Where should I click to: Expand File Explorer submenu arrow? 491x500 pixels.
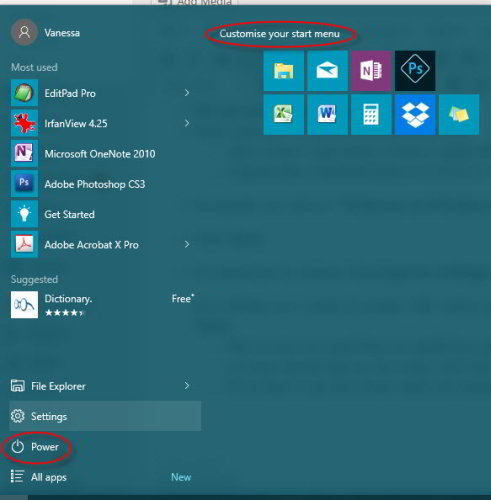point(187,386)
